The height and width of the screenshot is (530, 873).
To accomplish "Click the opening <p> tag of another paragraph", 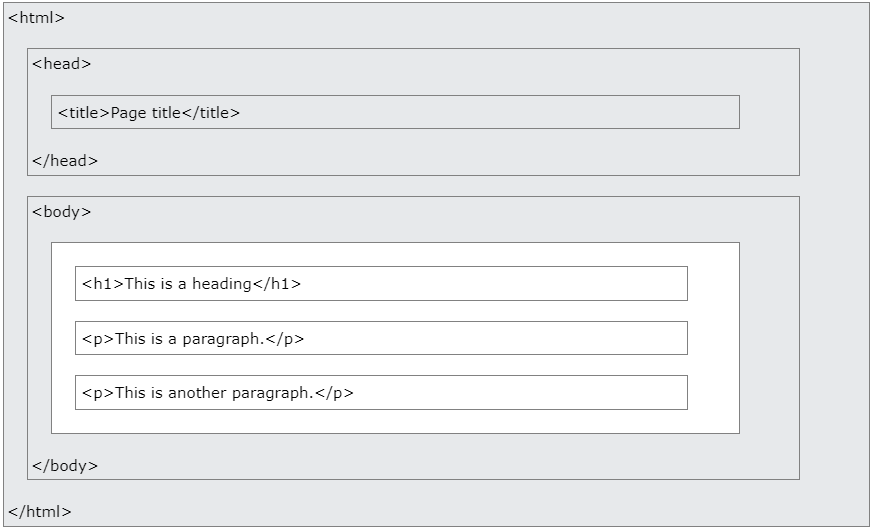I will (98, 393).
